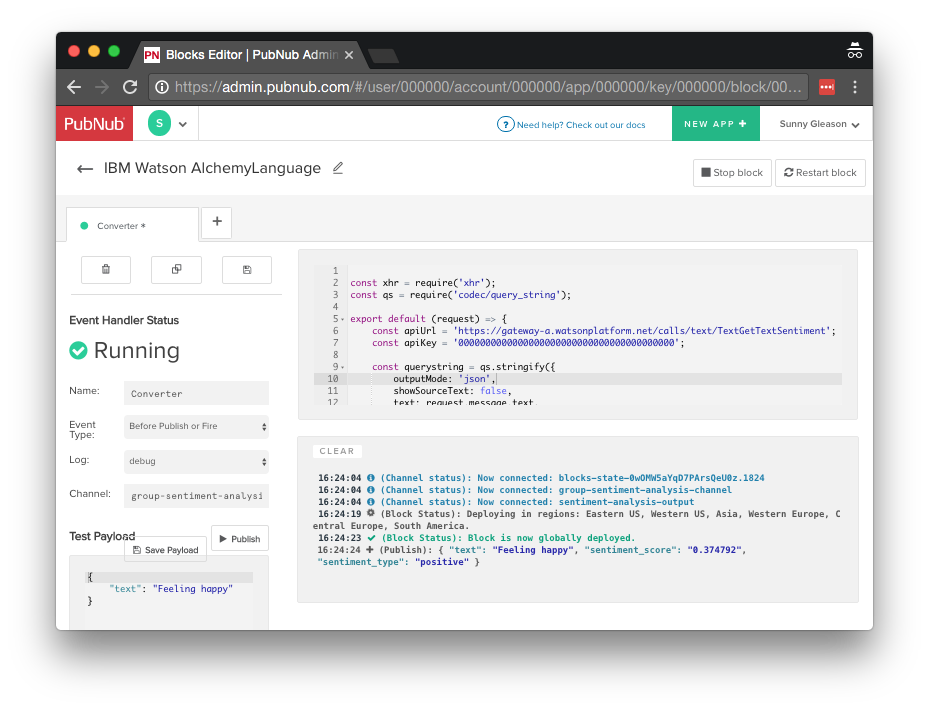Image resolution: width=929 pixels, height=710 pixels.
Task: Click the duplicate event handler icon
Action: tap(176, 270)
